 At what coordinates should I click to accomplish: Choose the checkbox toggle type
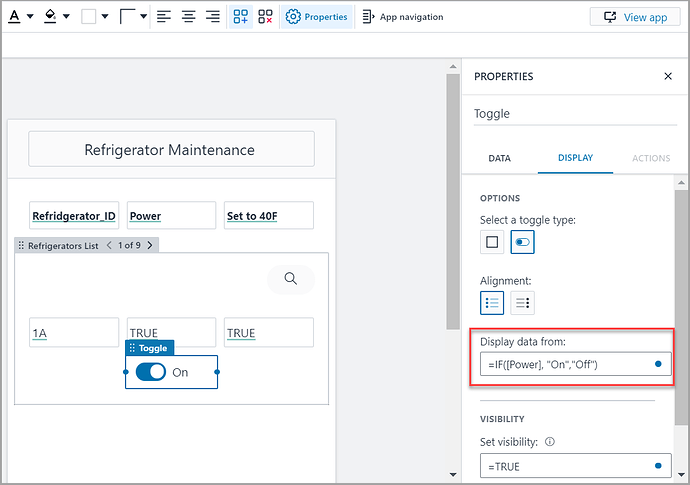(492, 242)
